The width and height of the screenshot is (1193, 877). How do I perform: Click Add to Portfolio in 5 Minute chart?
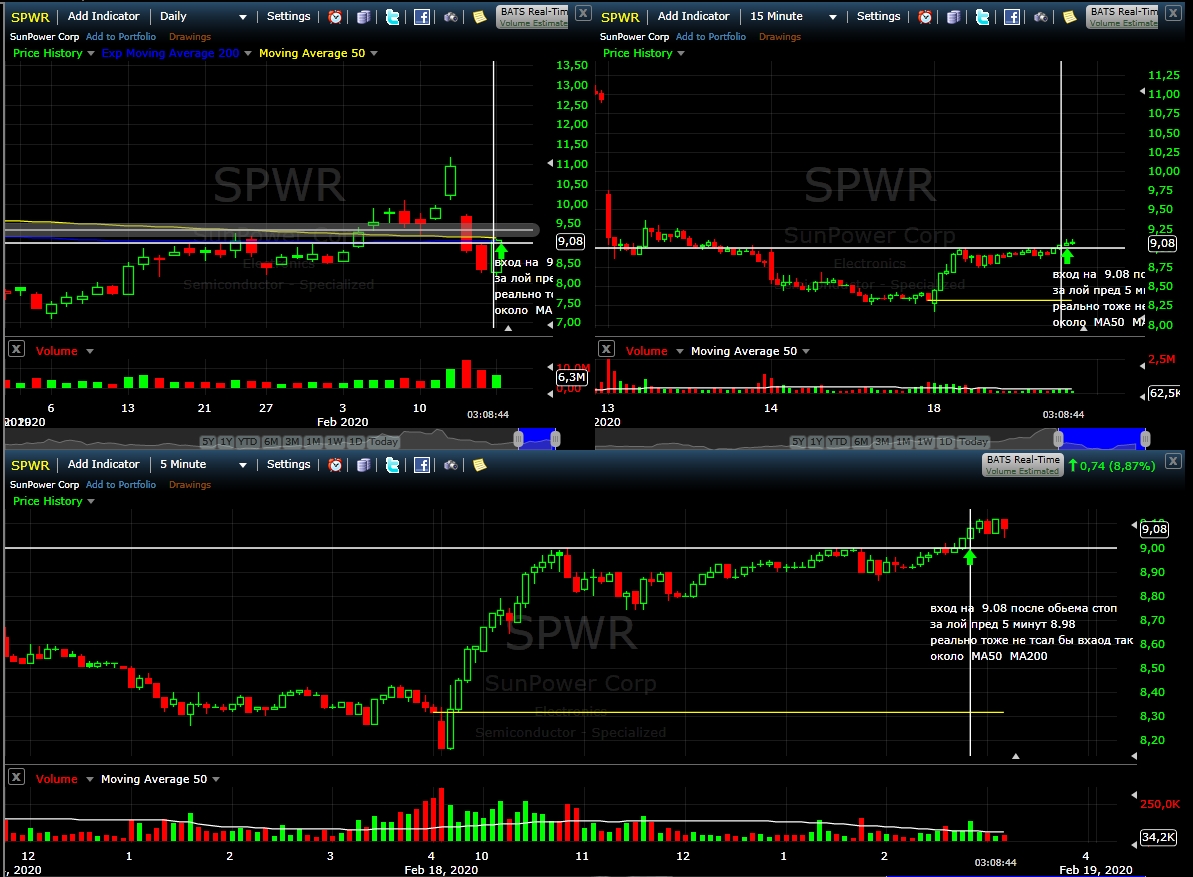click(121, 485)
